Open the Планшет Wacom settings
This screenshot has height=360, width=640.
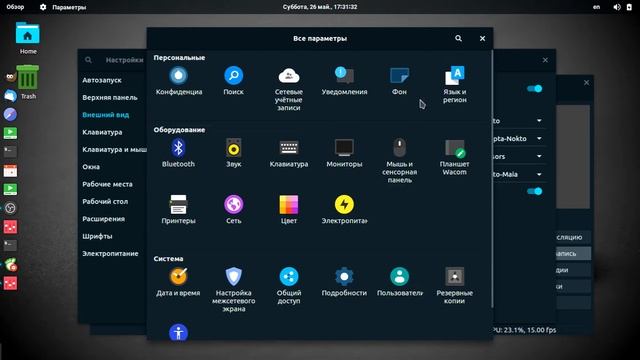455,157
